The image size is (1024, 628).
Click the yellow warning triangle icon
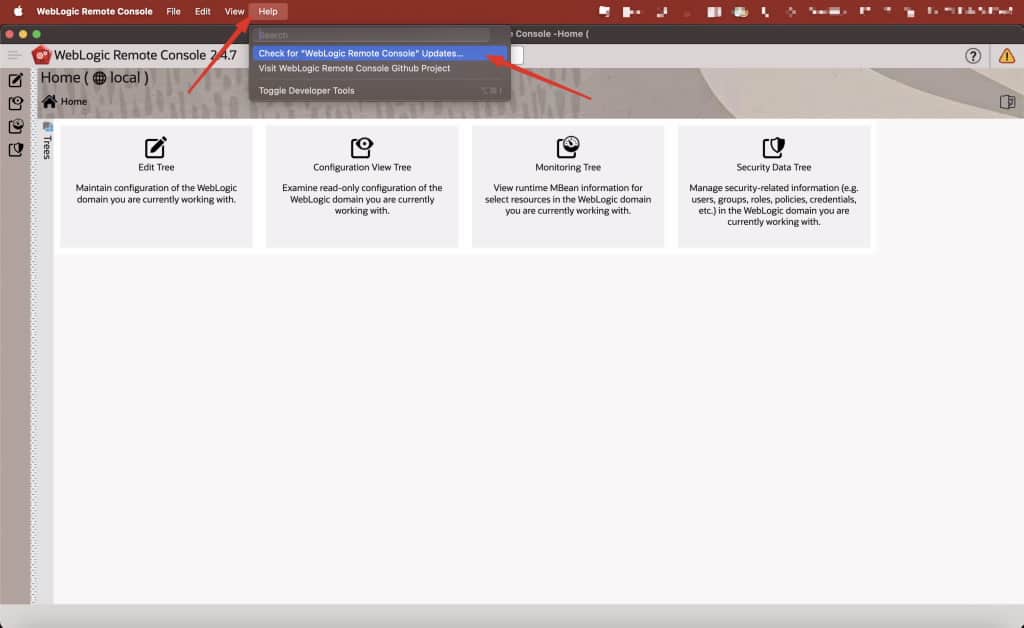(x=1006, y=57)
